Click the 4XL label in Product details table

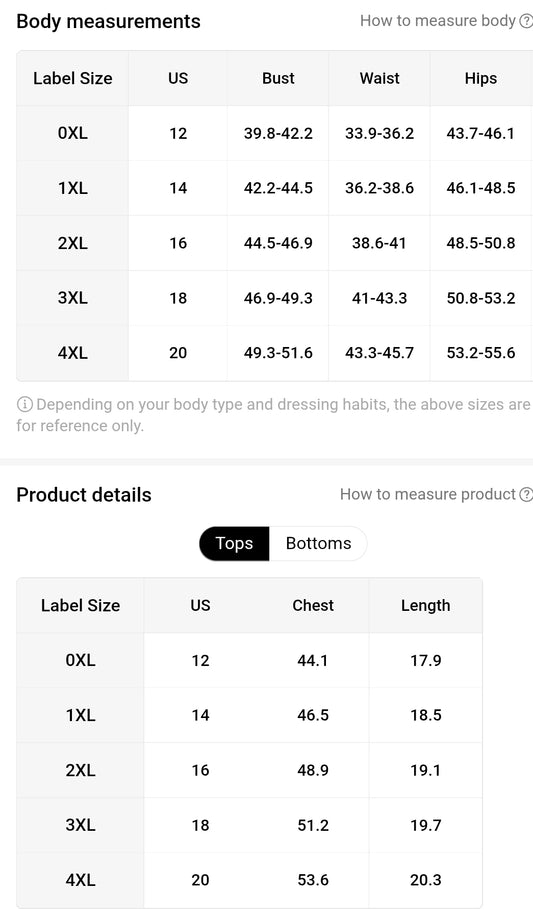[80, 880]
